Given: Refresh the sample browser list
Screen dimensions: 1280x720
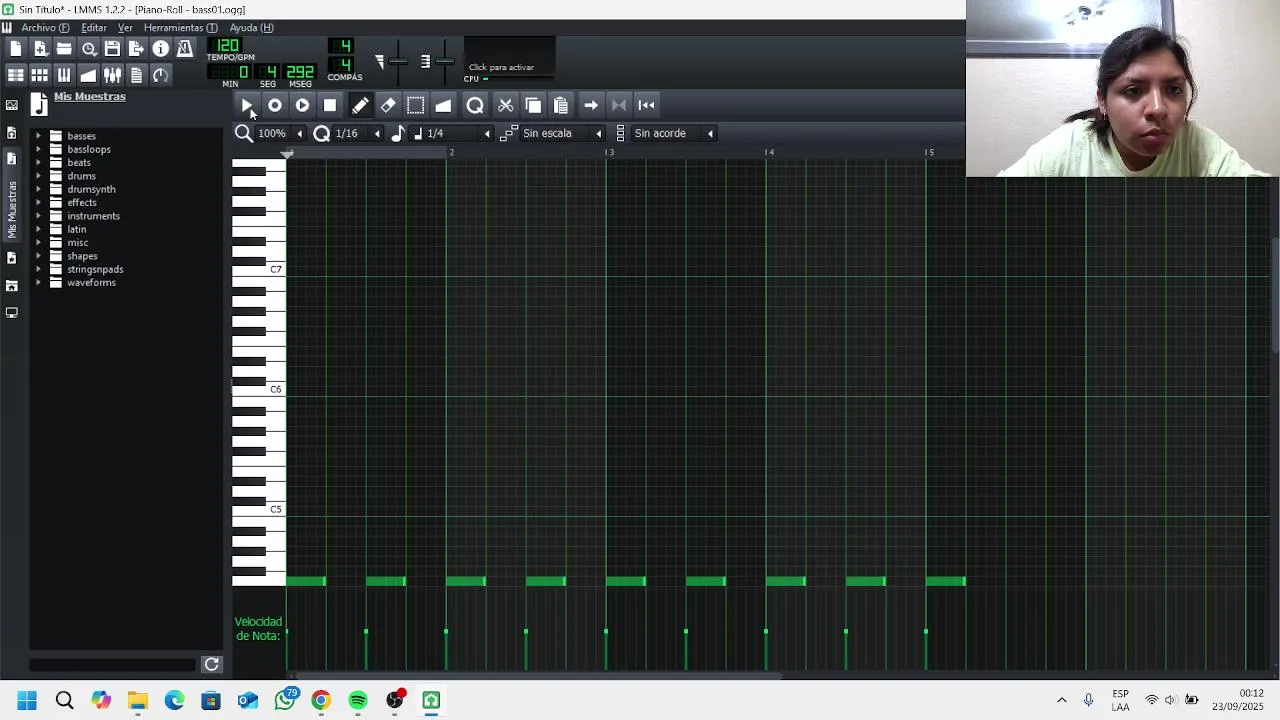Looking at the screenshot, I should pos(211,664).
